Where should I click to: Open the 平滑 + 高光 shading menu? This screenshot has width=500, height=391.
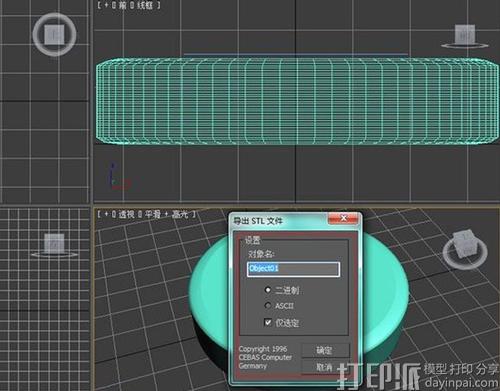tap(166, 214)
